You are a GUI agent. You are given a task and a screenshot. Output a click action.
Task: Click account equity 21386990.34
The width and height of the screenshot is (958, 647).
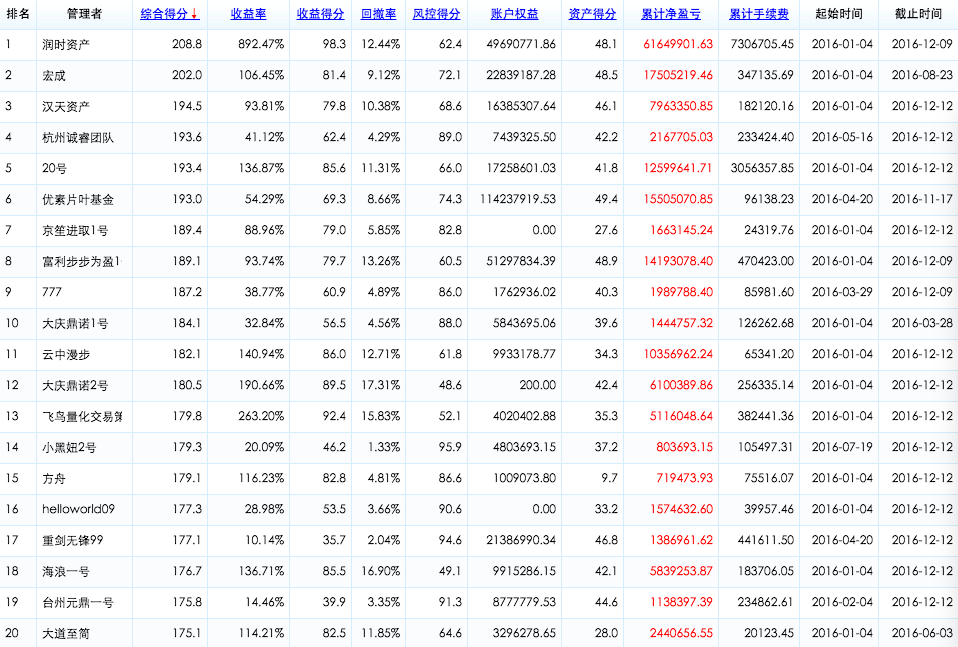(x=521, y=539)
